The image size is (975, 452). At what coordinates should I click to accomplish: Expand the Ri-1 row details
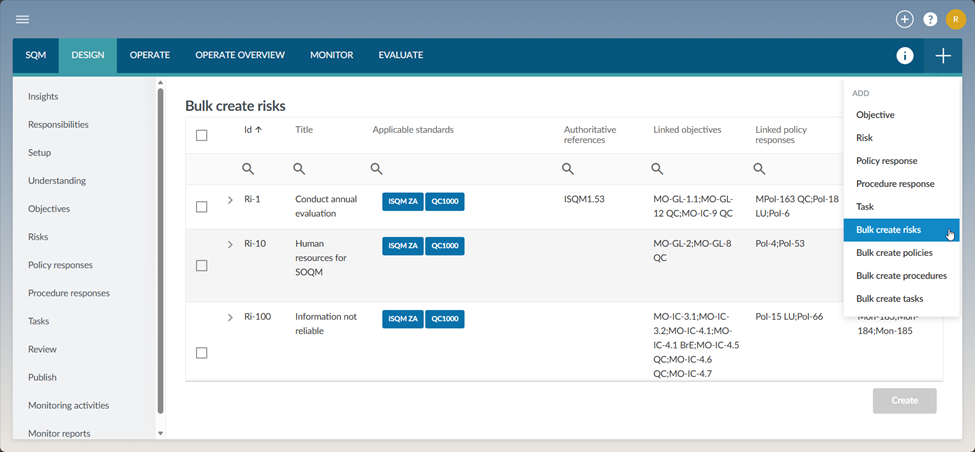pos(230,200)
